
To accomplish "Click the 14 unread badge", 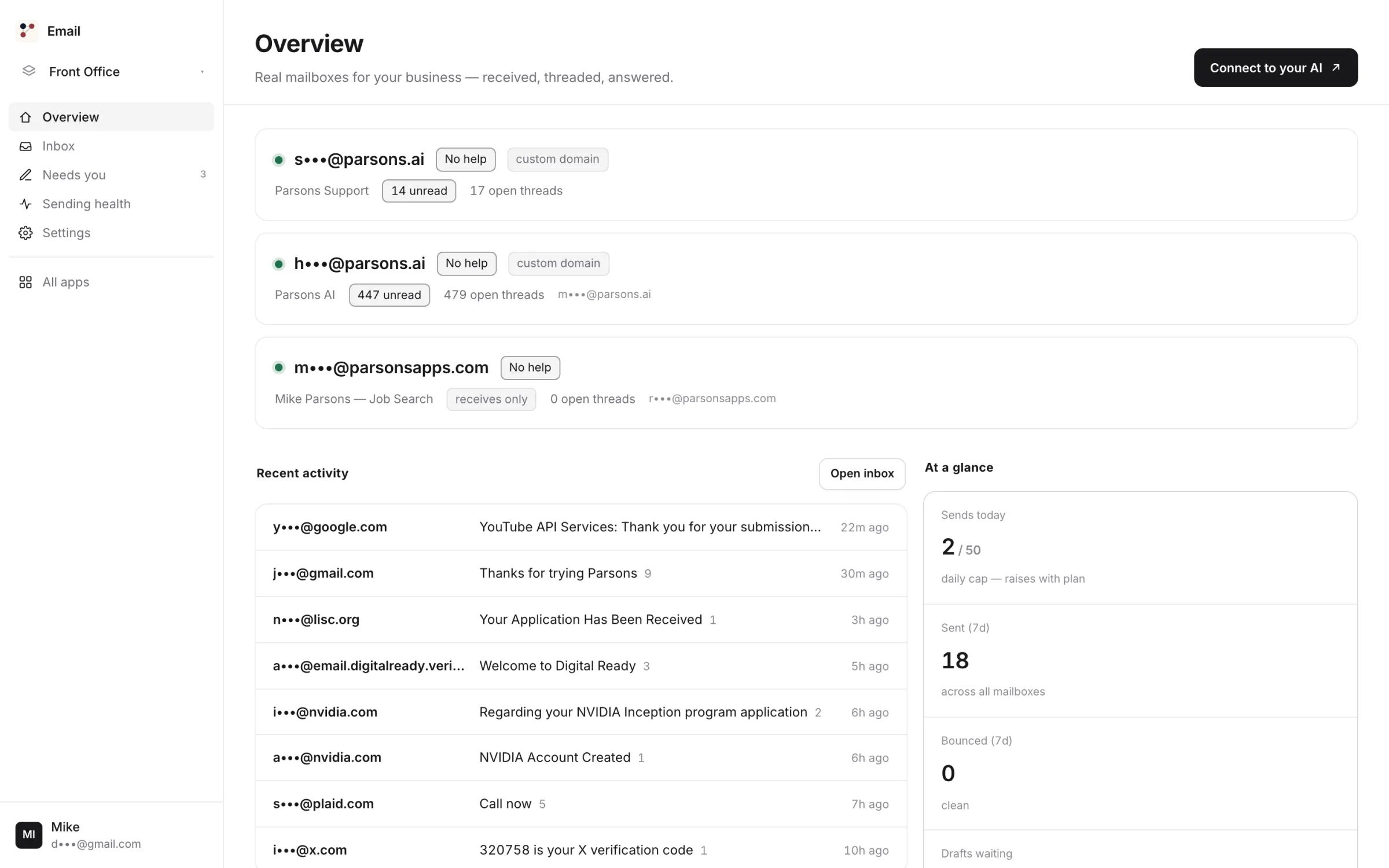I will click(419, 191).
